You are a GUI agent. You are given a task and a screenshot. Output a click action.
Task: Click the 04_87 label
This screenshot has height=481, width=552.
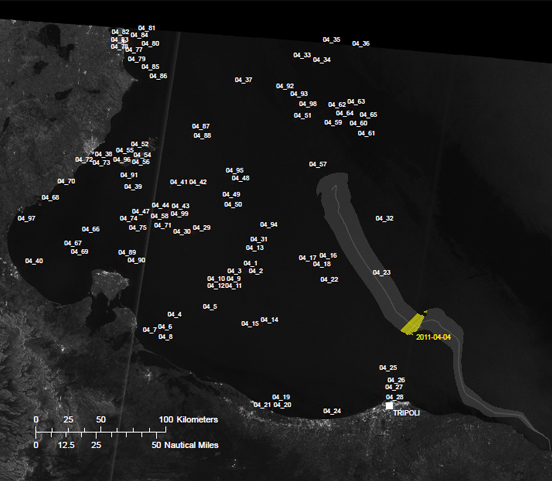tap(201, 126)
